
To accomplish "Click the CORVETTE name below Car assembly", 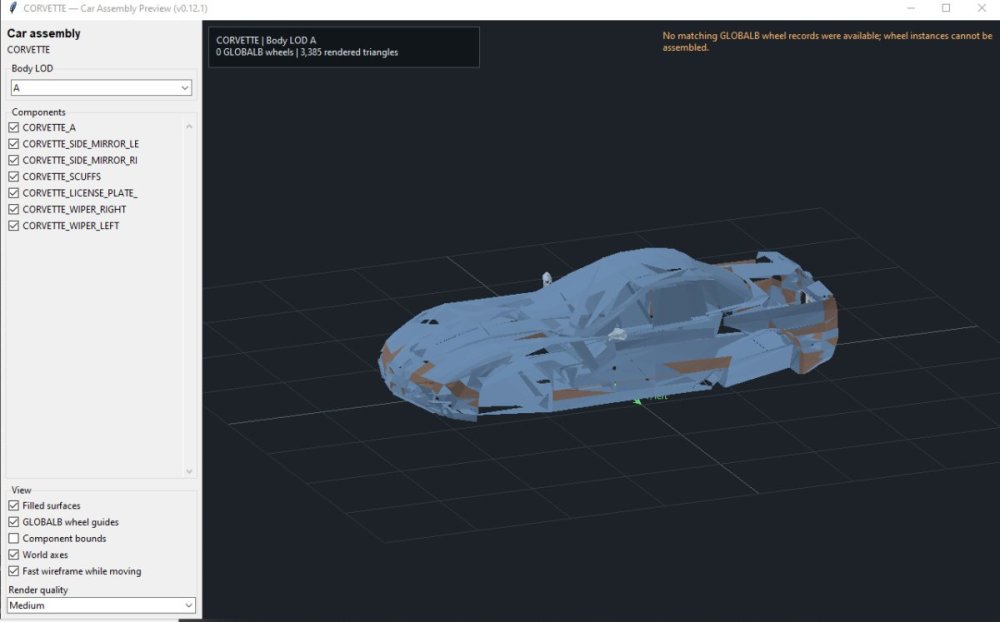I will pos(28,50).
